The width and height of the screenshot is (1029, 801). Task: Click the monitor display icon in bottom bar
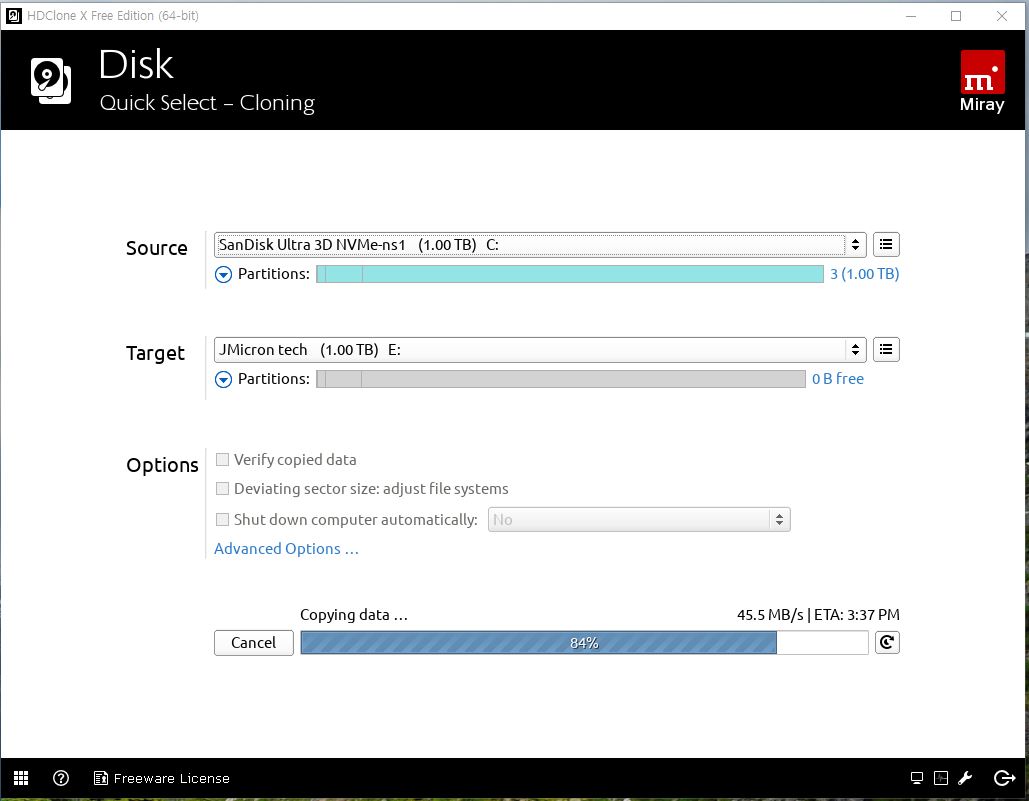click(x=917, y=778)
